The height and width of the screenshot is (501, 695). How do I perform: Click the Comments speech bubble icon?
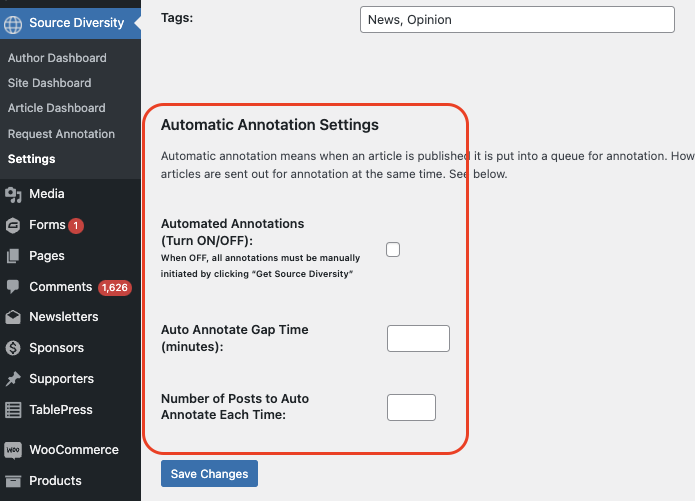coord(14,287)
